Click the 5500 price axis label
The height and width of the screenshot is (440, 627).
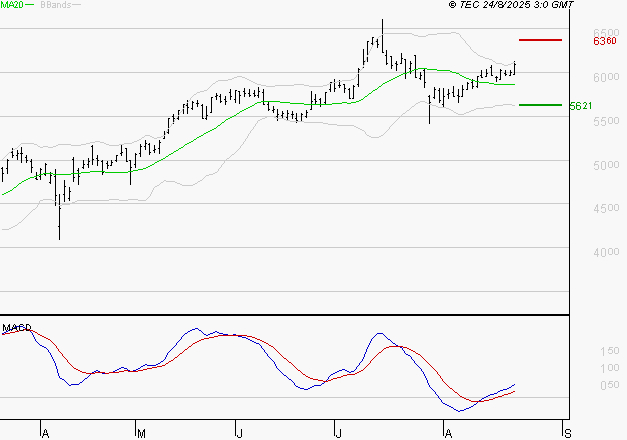606,121
